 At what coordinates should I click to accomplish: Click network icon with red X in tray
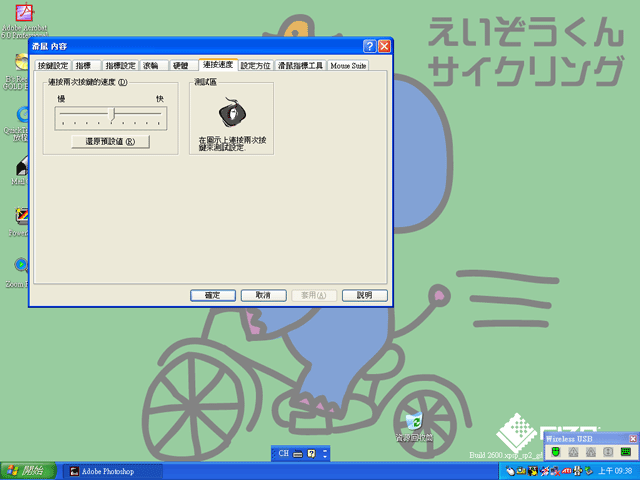click(555, 471)
